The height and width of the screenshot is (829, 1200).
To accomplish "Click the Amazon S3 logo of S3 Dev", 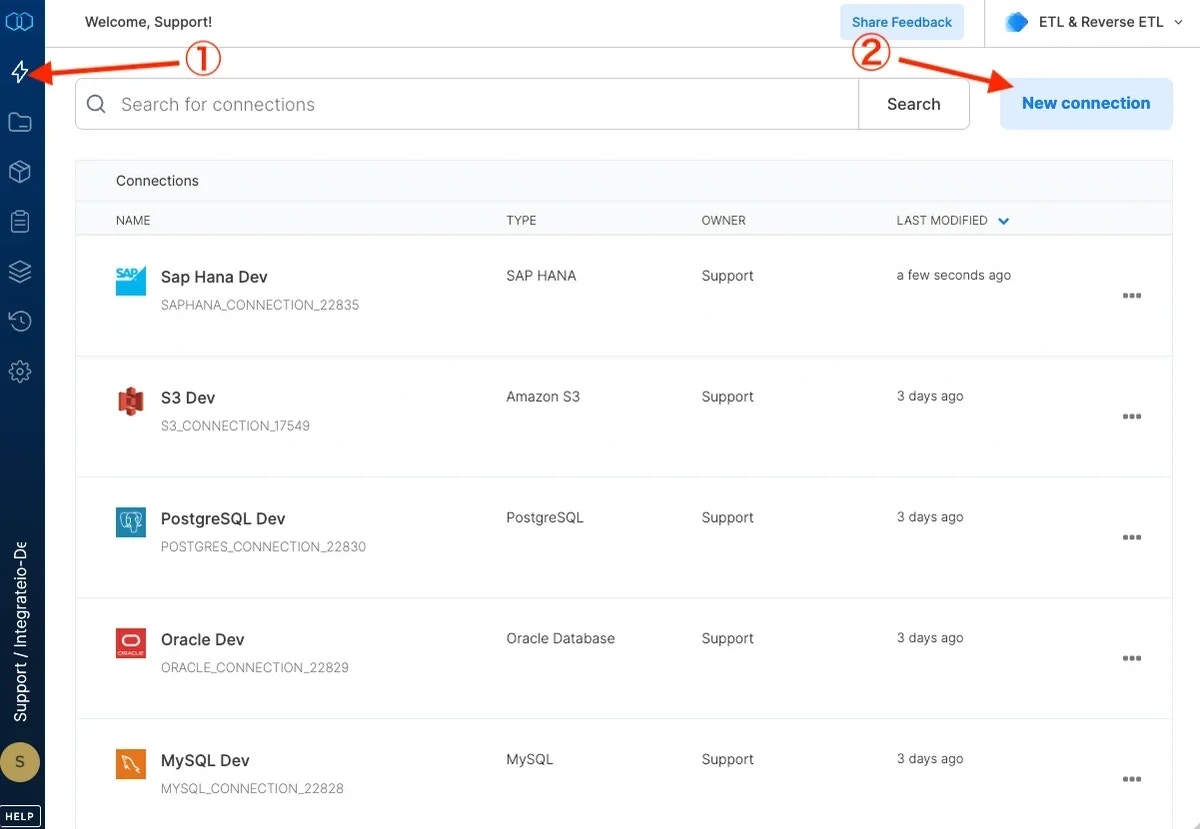I will [x=131, y=402].
